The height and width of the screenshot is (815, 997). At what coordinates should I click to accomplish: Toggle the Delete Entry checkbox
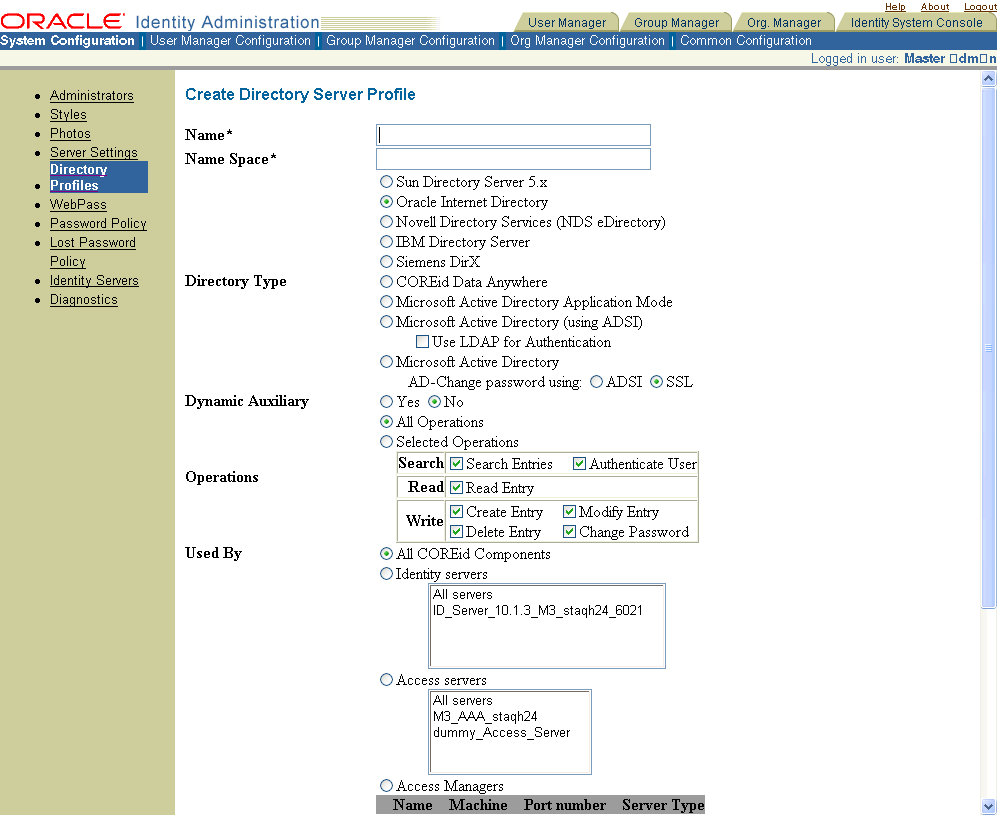pyautogui.click(x=457, y=532)
